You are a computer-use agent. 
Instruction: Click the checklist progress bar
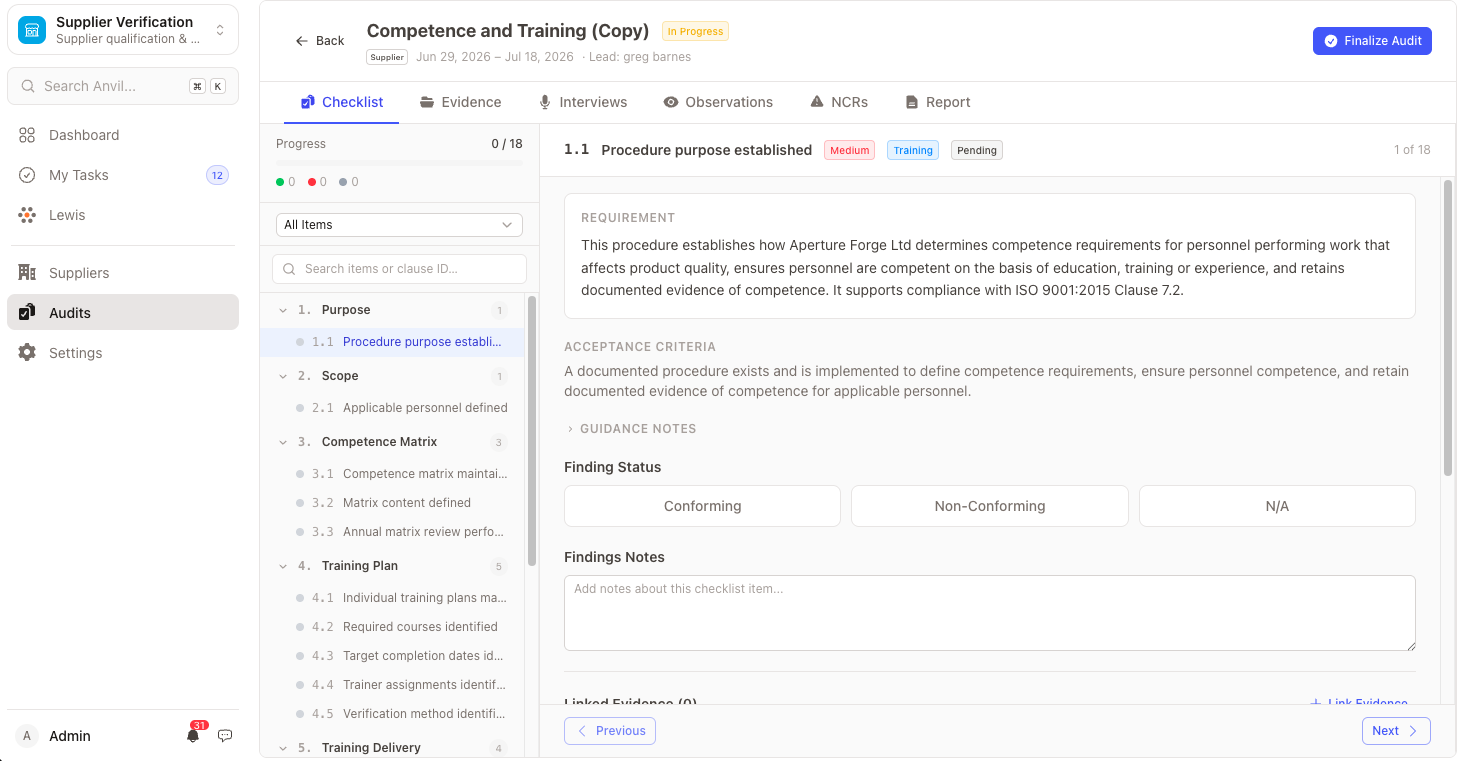pos(399,163)
